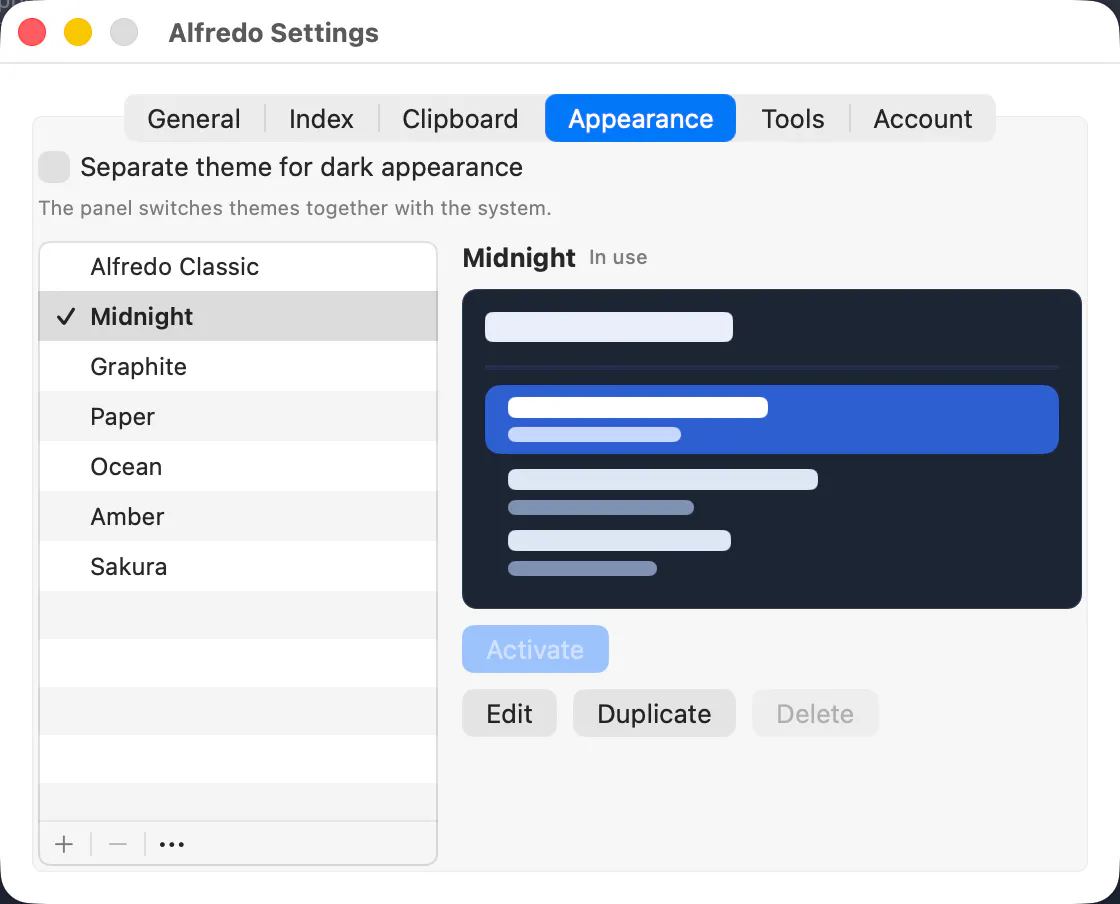Click 'The panel switches themes' description text

coord(295,208)
